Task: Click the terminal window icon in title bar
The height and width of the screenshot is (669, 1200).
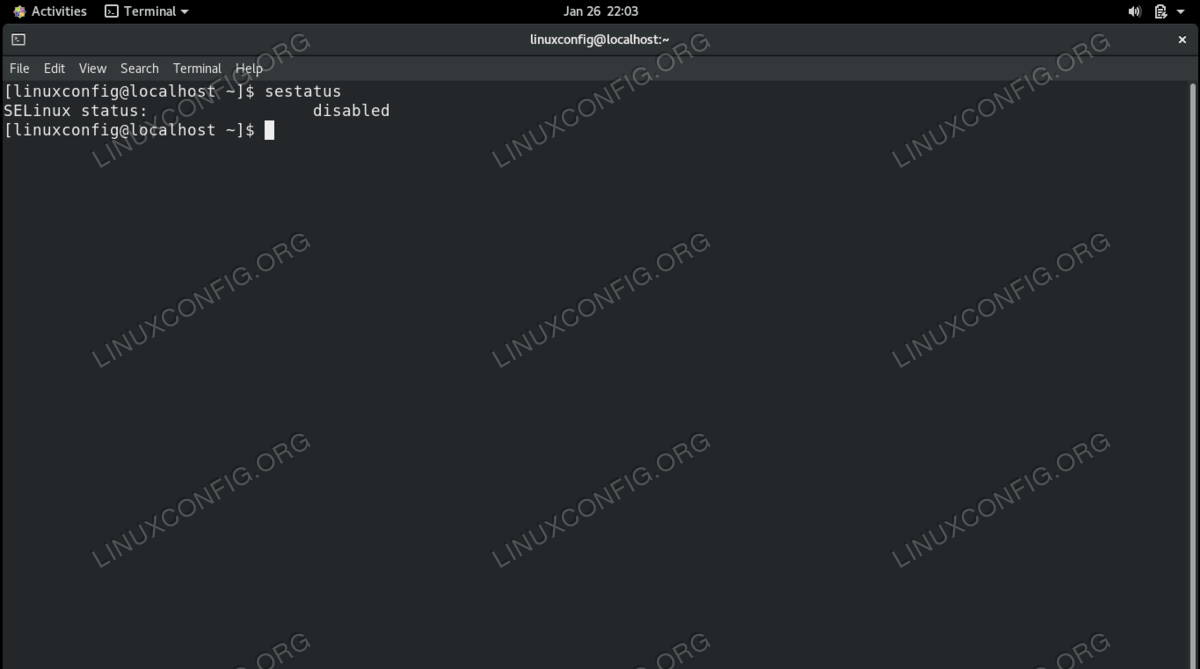Action: tap(18, 40)
